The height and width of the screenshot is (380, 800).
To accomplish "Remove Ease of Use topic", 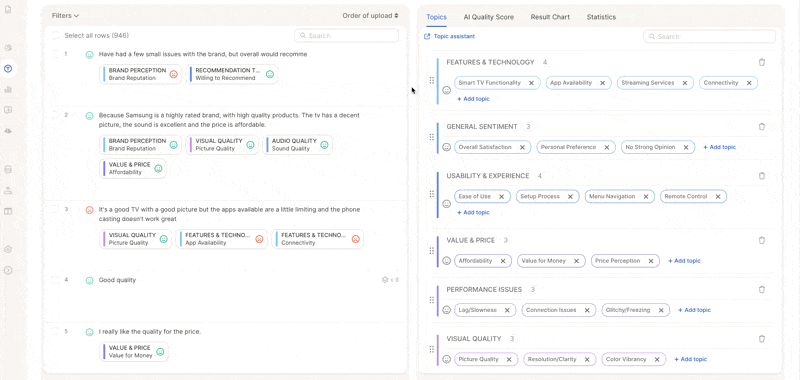I will 501,196.
